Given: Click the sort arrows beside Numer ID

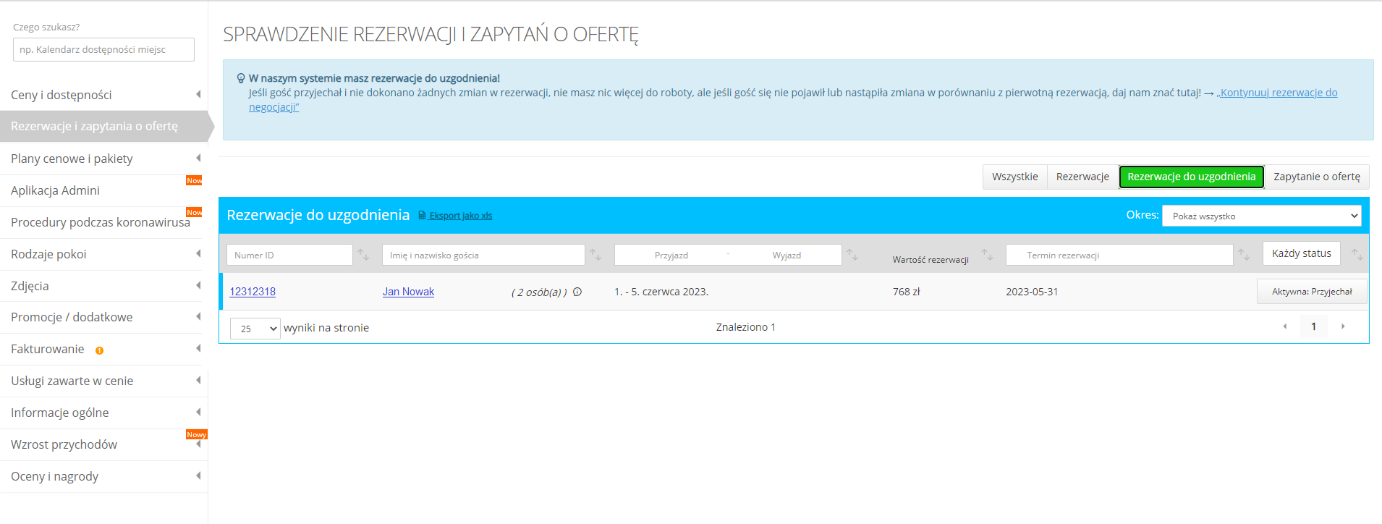Looking at the screenshot, I should click(x=363, y=255).
